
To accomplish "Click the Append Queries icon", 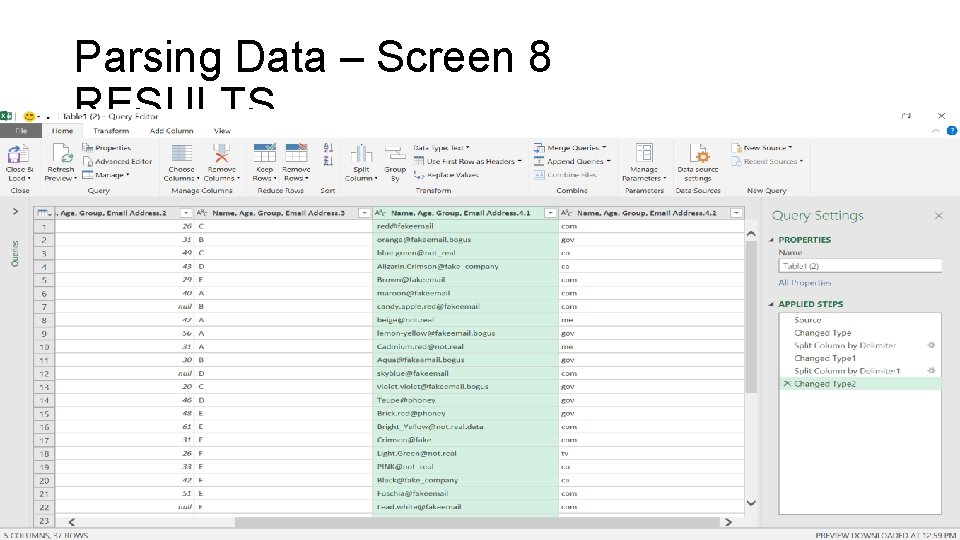I will pyautogui.click(x=538, y=161).
